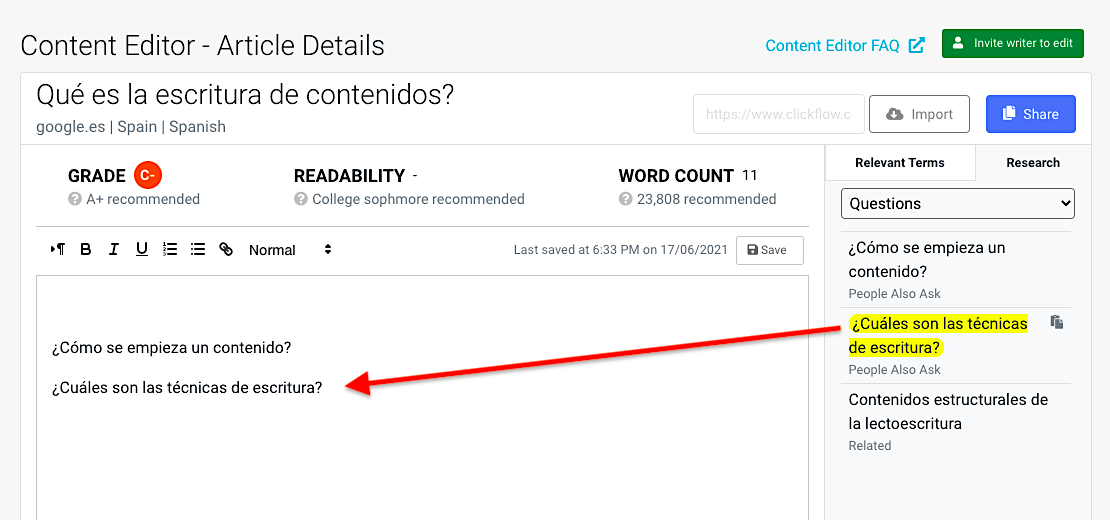Open Content Editor FAQ link
This screenshot has width=1110, height=520.
coord(832,46)
